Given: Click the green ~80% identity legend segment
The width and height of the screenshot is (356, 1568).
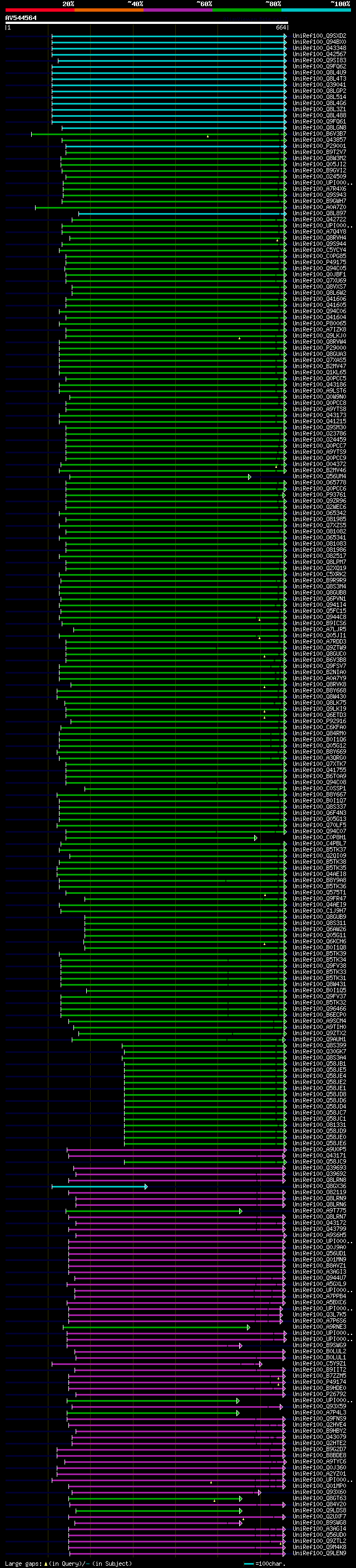Looking at the screenshot, I should click(247, 10).
